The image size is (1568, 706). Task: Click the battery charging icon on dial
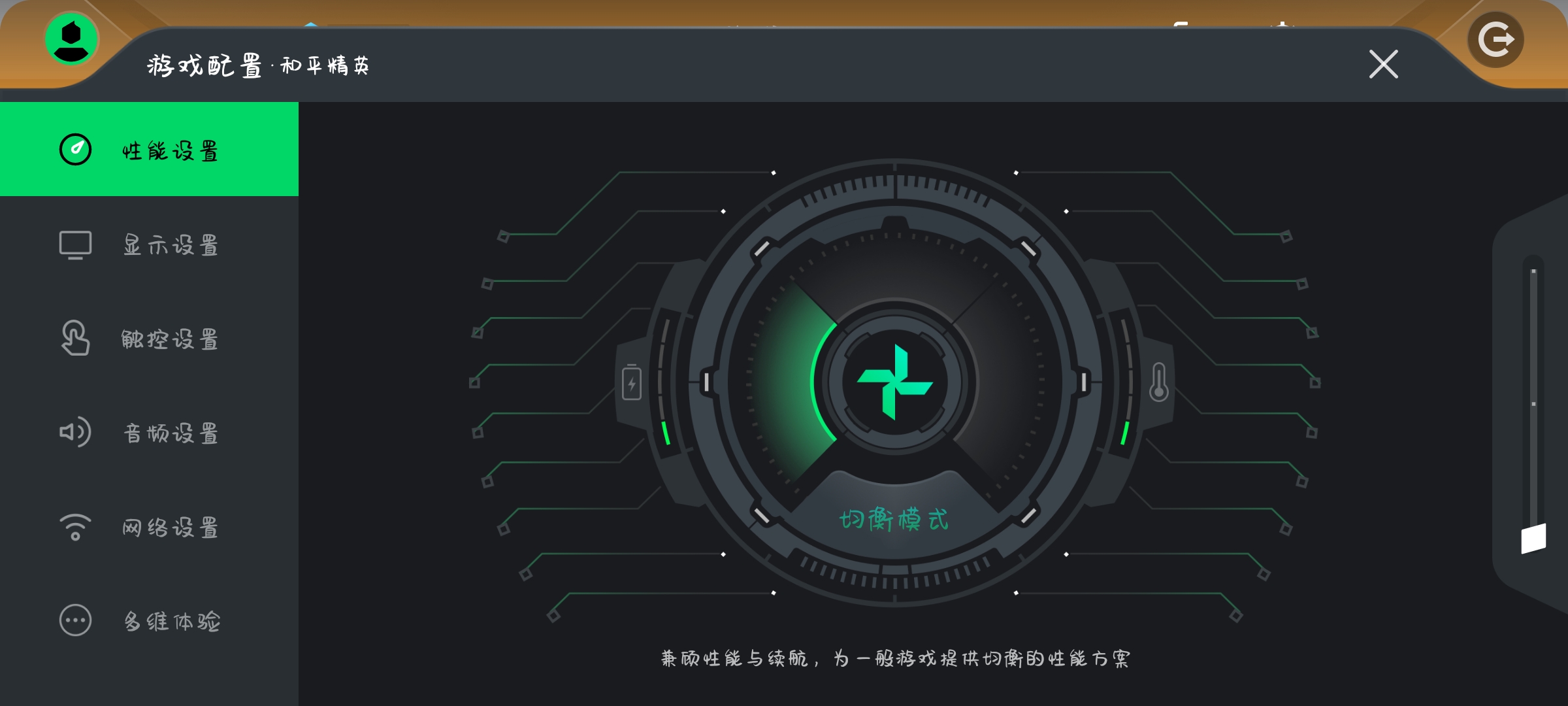632,382
